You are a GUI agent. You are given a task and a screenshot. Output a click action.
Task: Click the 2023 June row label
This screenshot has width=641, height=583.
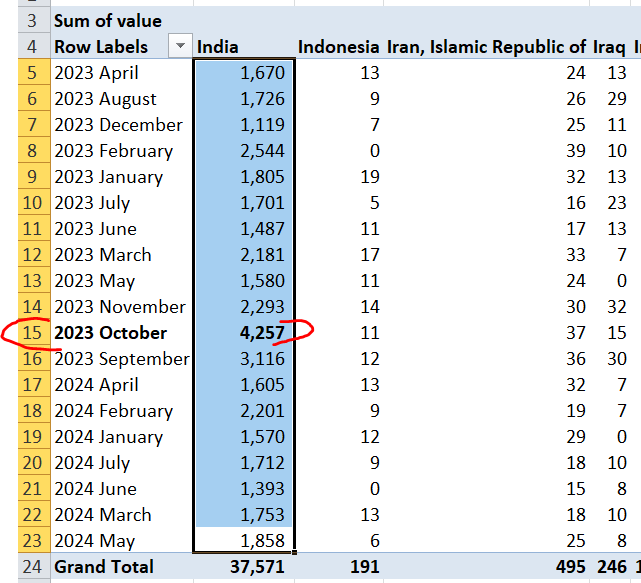coord(95,229)
